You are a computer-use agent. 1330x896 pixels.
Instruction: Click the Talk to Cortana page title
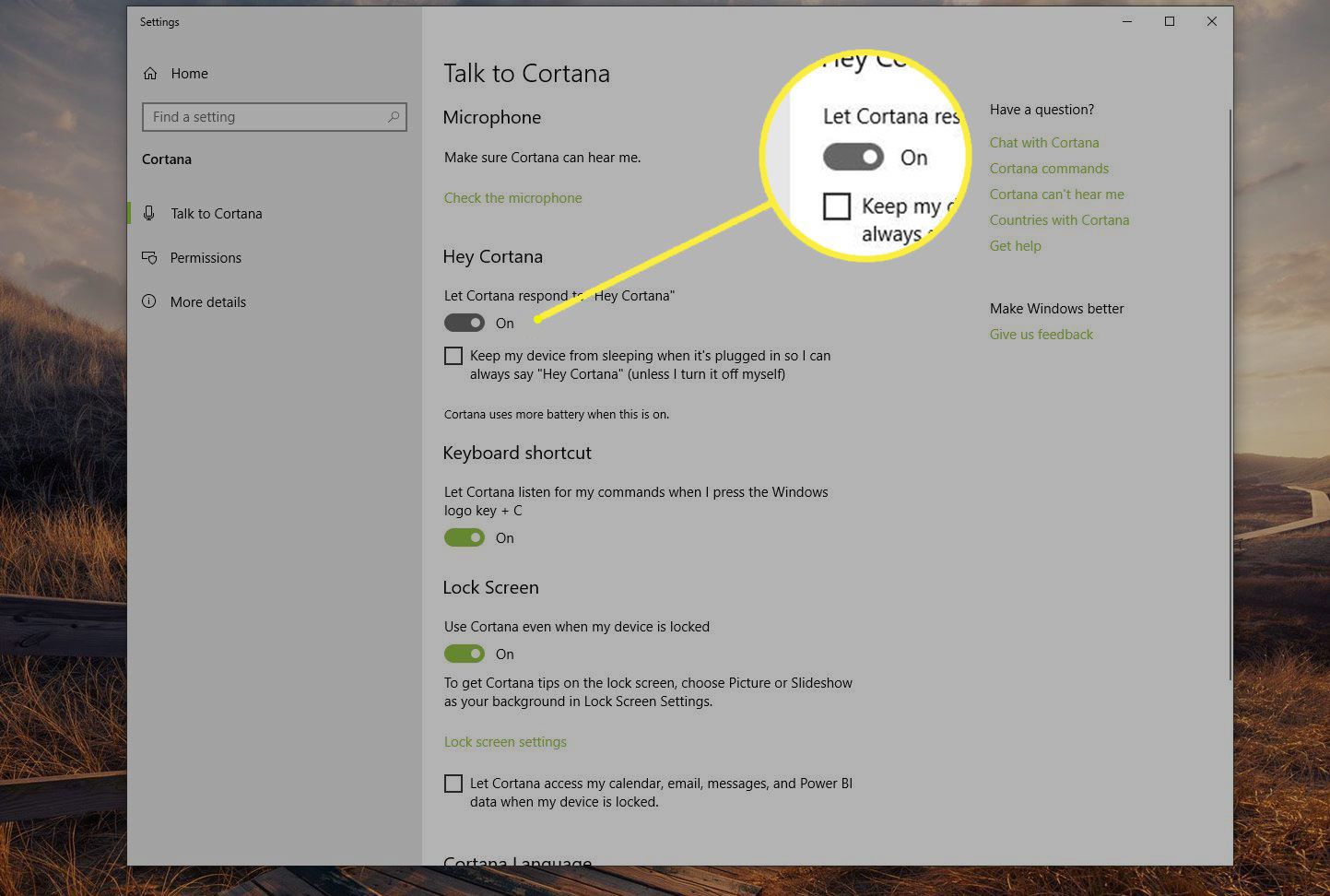(x=526, y=74)
